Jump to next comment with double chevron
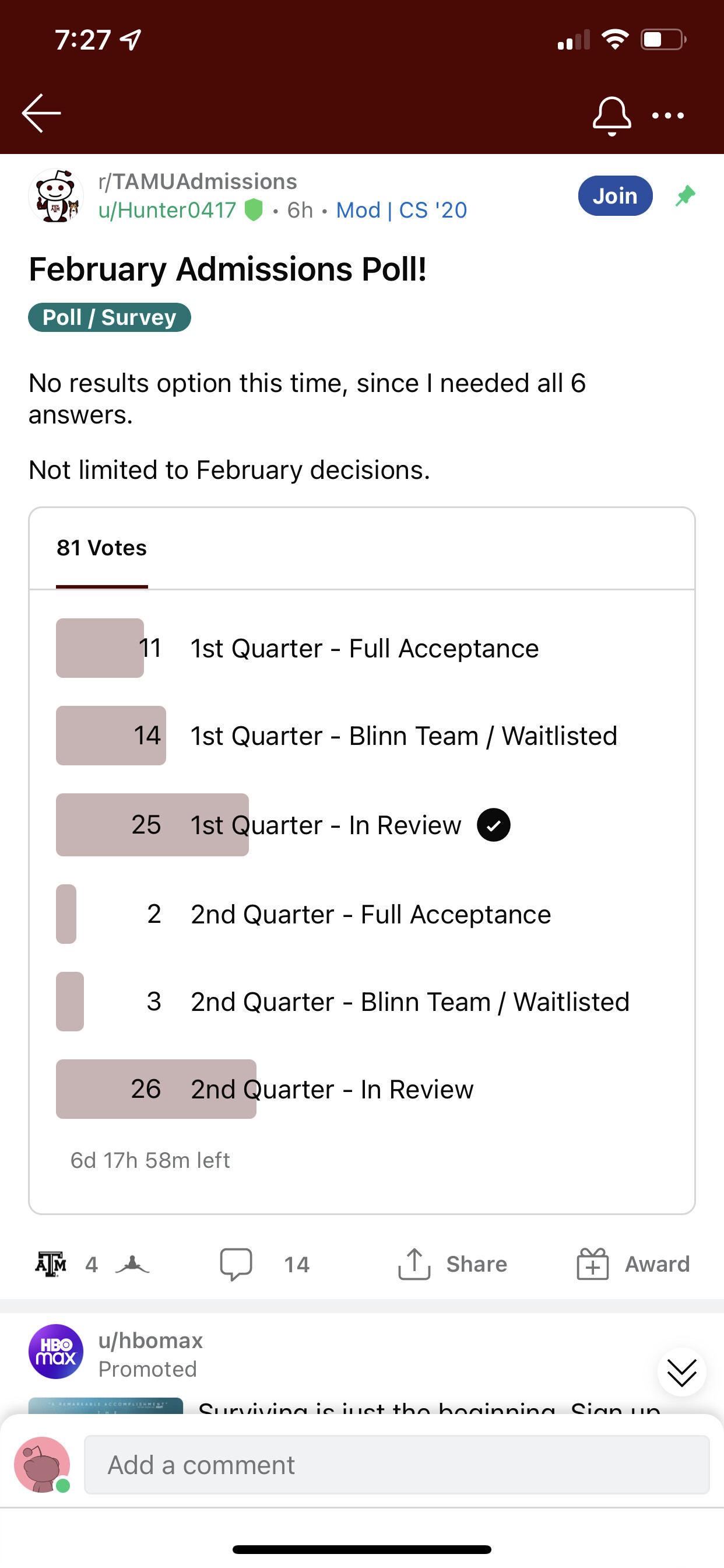 pos(681,1373)
